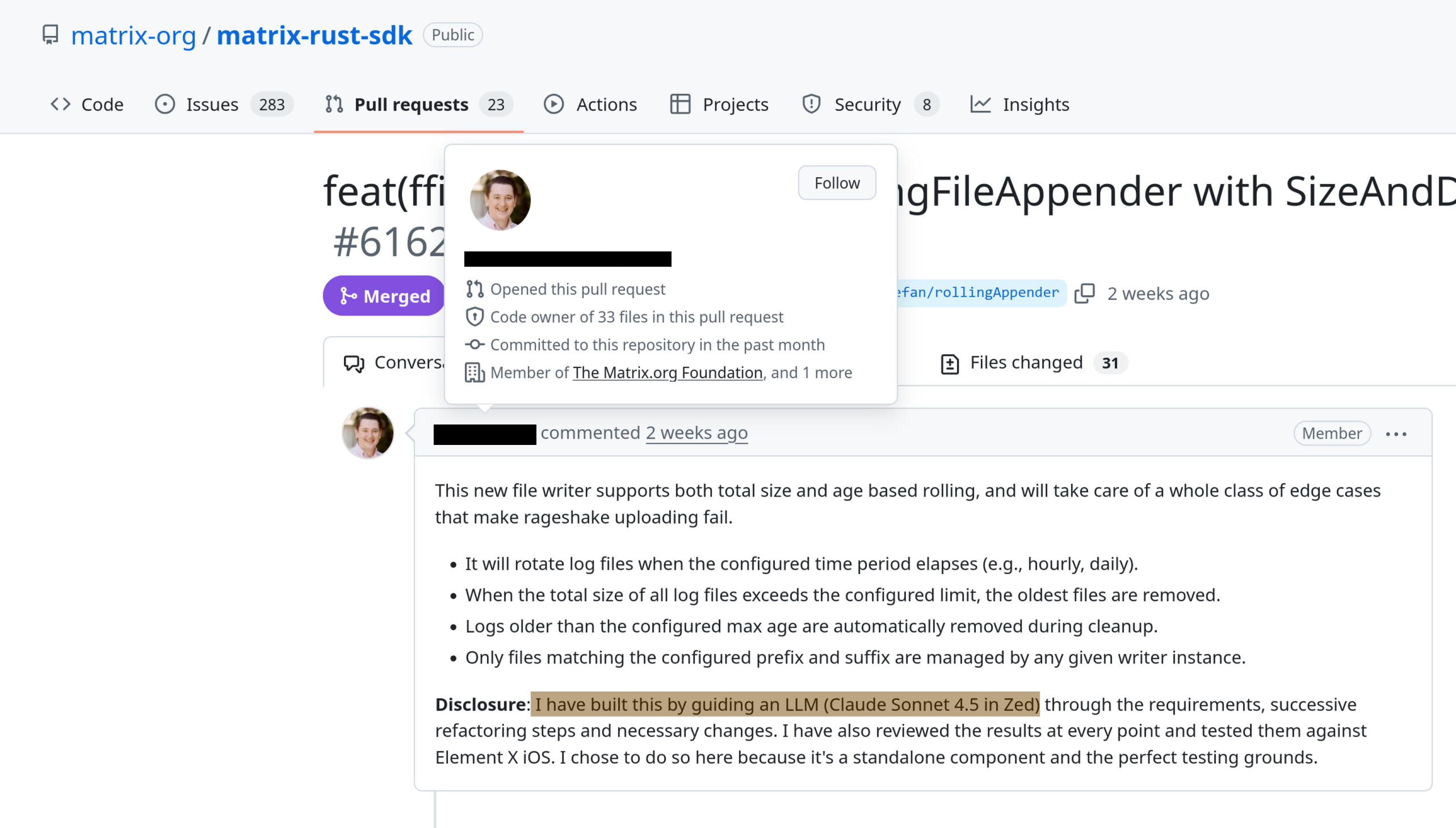This screenshot has width=1456, height=828.
Task: Click the '2 weeks ago' comment timestamp
Action: point(696,434)
